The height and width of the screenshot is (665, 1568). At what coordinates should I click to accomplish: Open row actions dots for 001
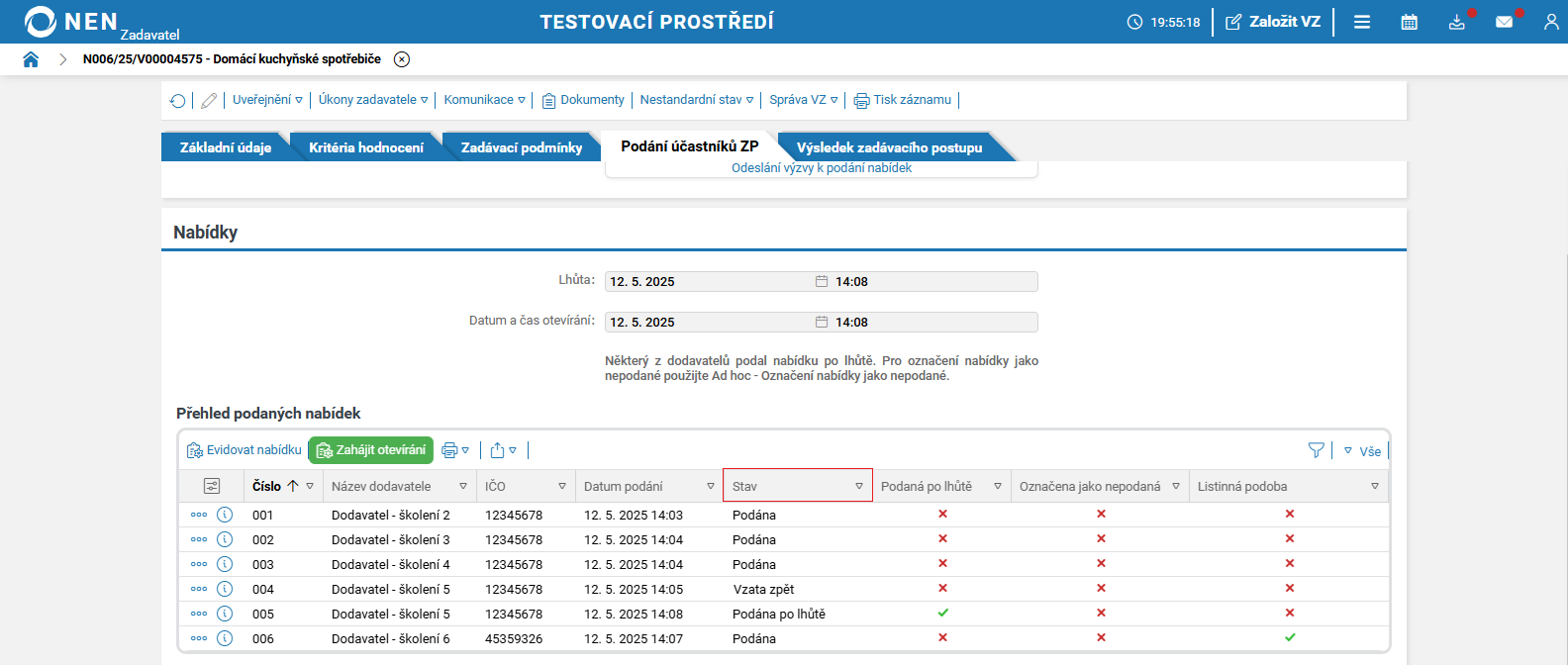199,515
